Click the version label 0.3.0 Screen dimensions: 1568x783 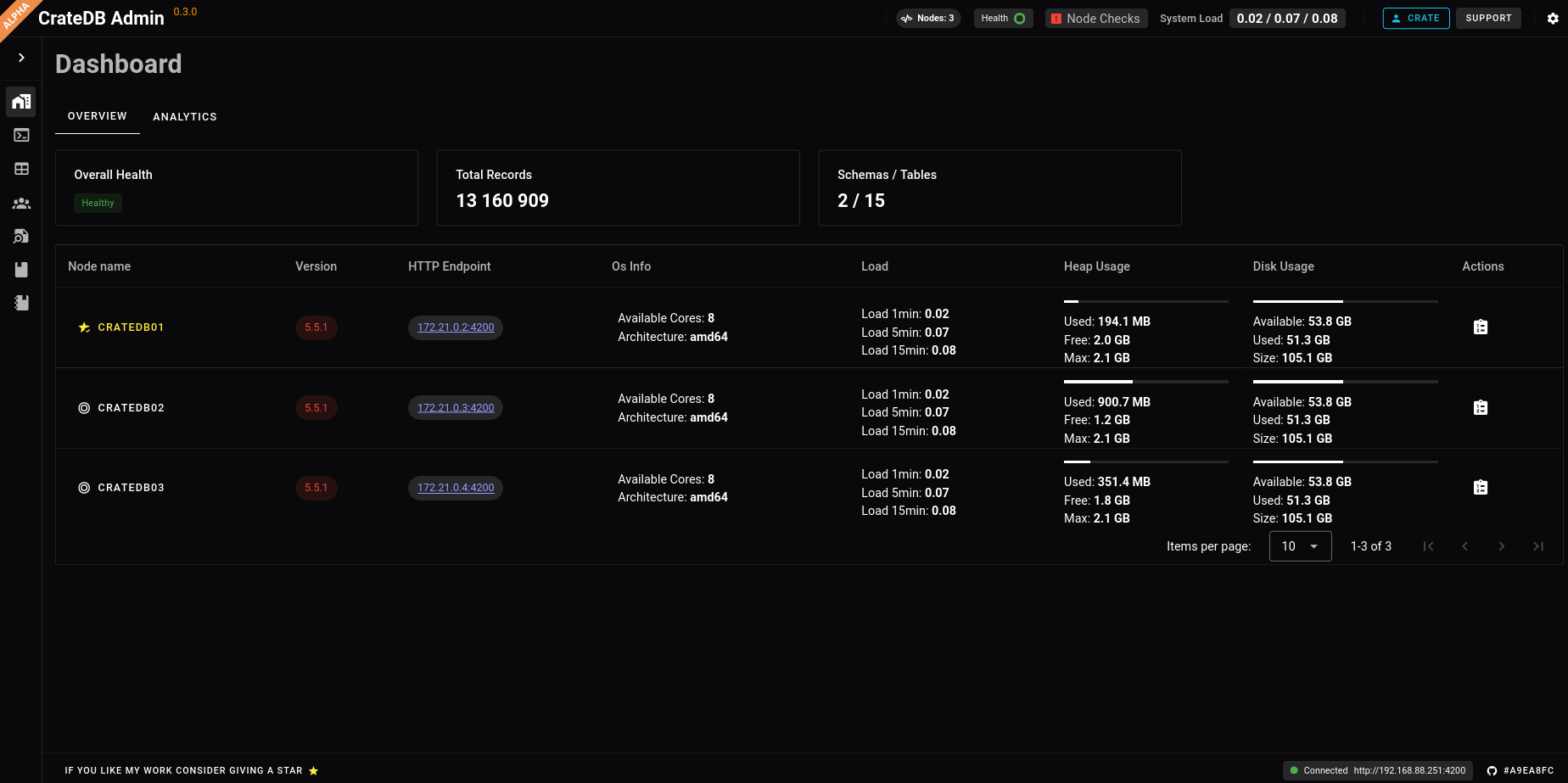[185, 12]
